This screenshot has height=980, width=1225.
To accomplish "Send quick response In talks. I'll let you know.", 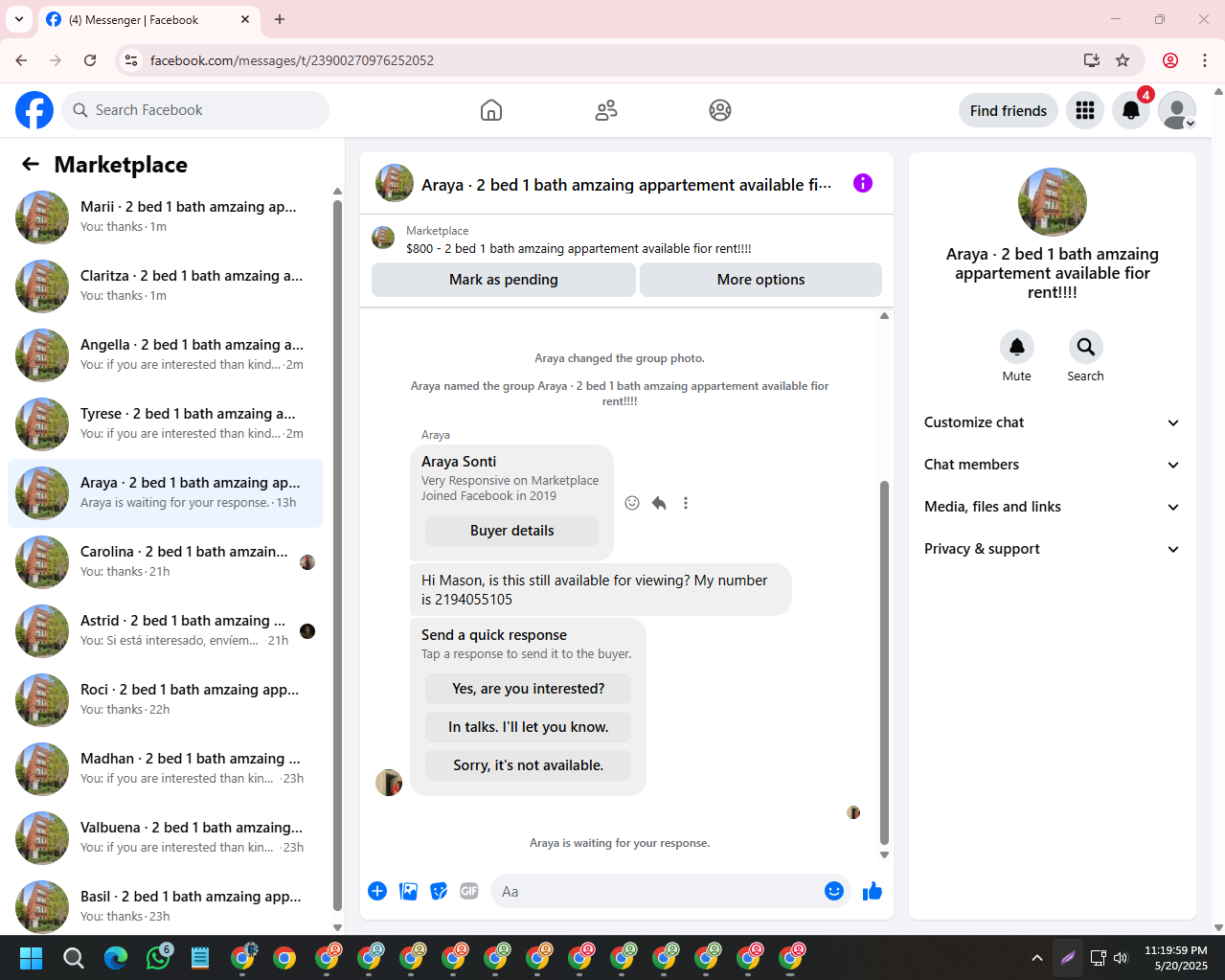I will [x=528, y=727].
